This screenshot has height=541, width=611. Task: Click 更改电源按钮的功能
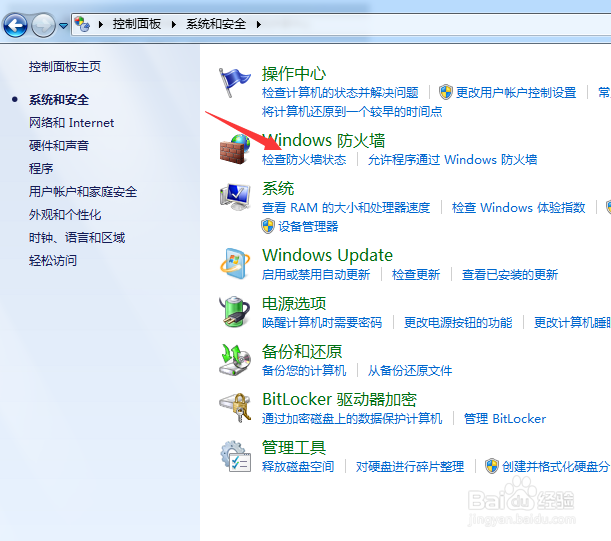point(458,323)
